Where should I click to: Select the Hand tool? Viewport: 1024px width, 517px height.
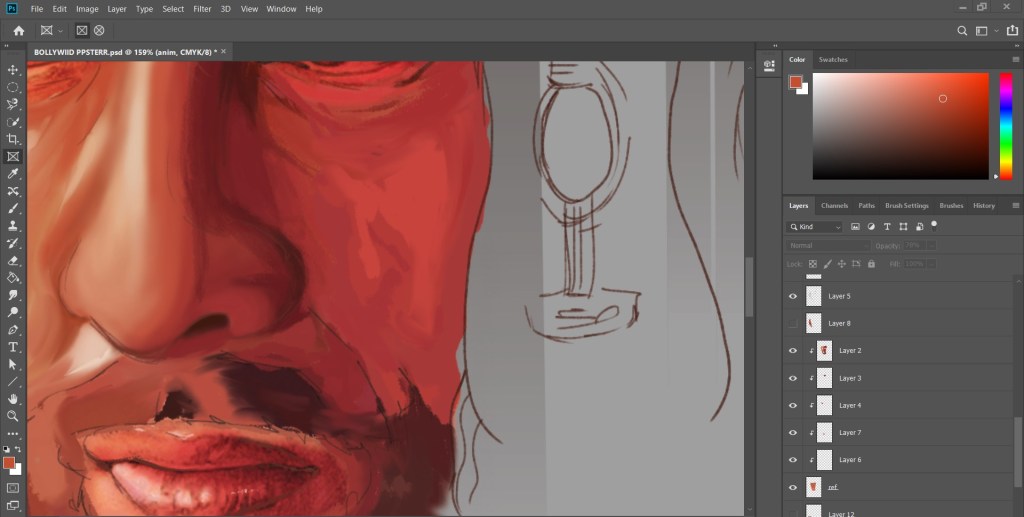click(x=13, y=399)
